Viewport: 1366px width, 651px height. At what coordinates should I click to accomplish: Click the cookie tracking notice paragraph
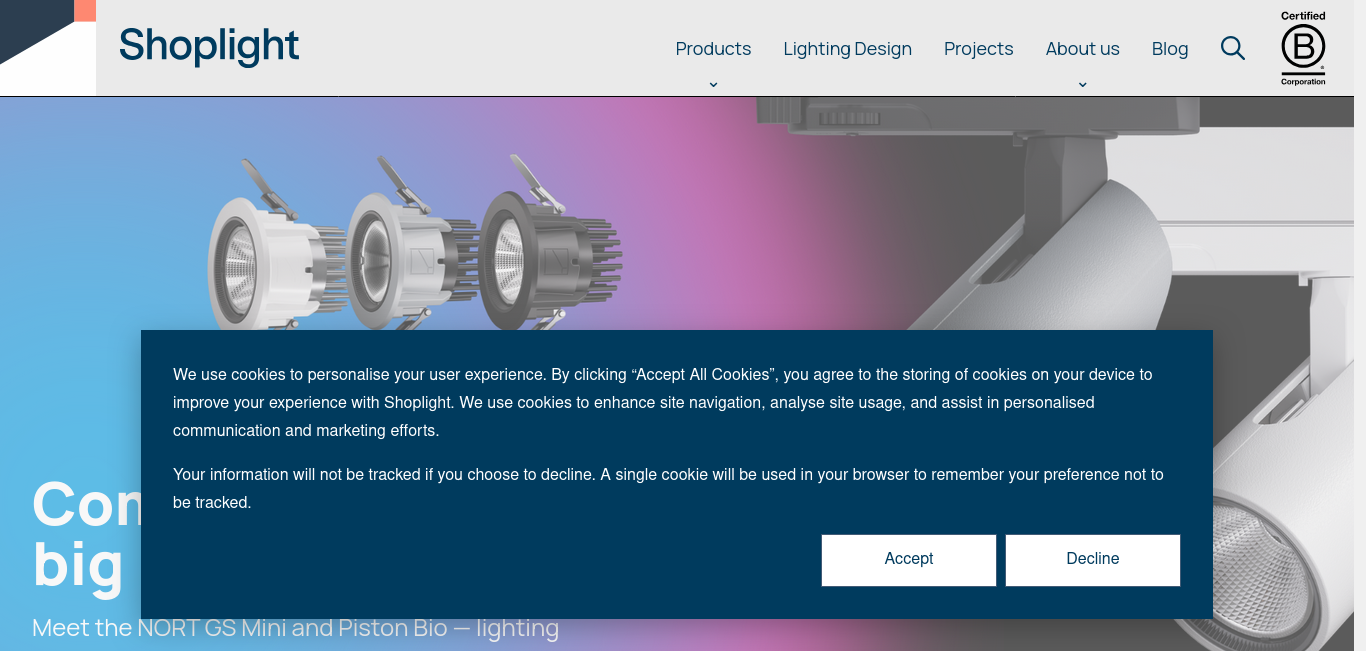668,488
